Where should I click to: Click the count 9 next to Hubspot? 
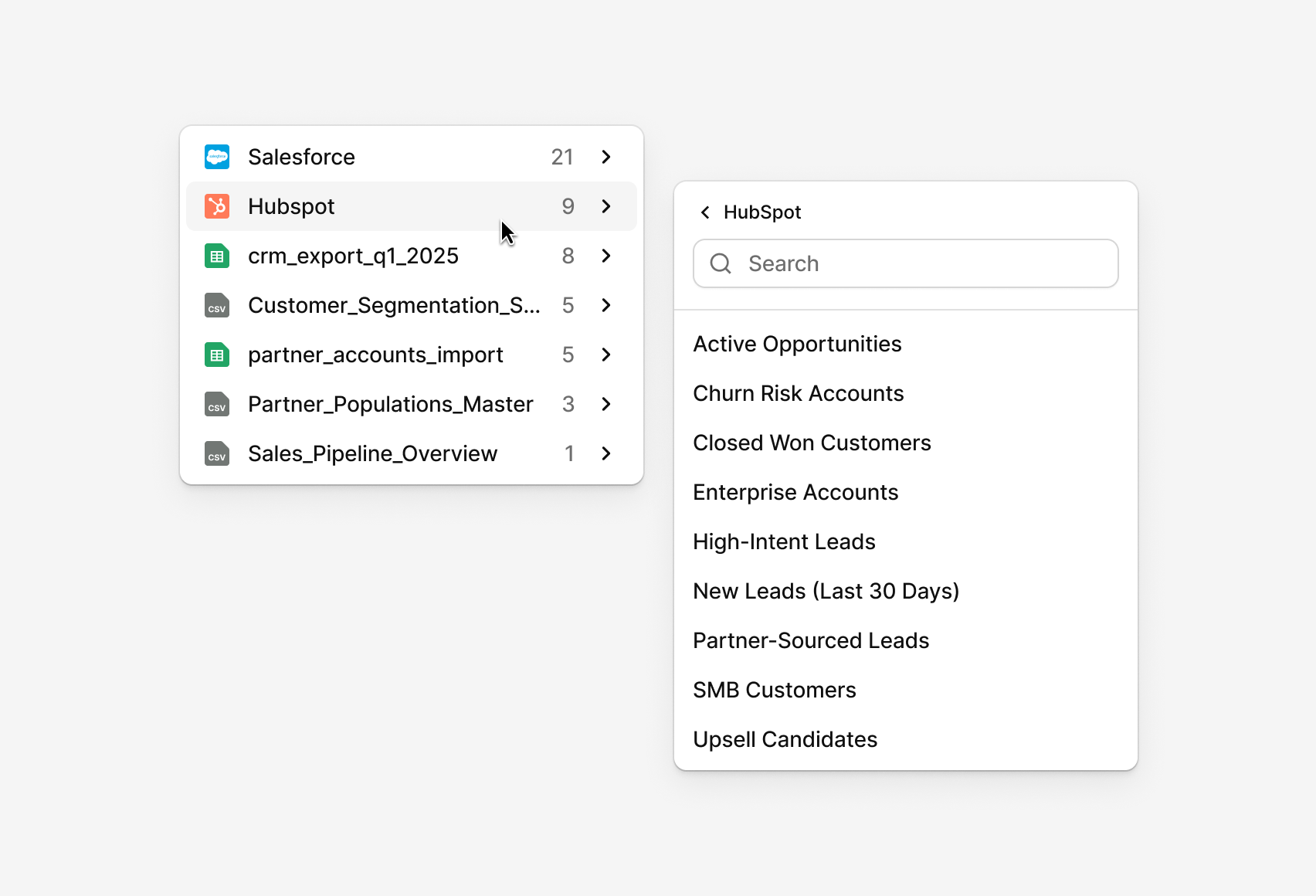tap(568, 206)
